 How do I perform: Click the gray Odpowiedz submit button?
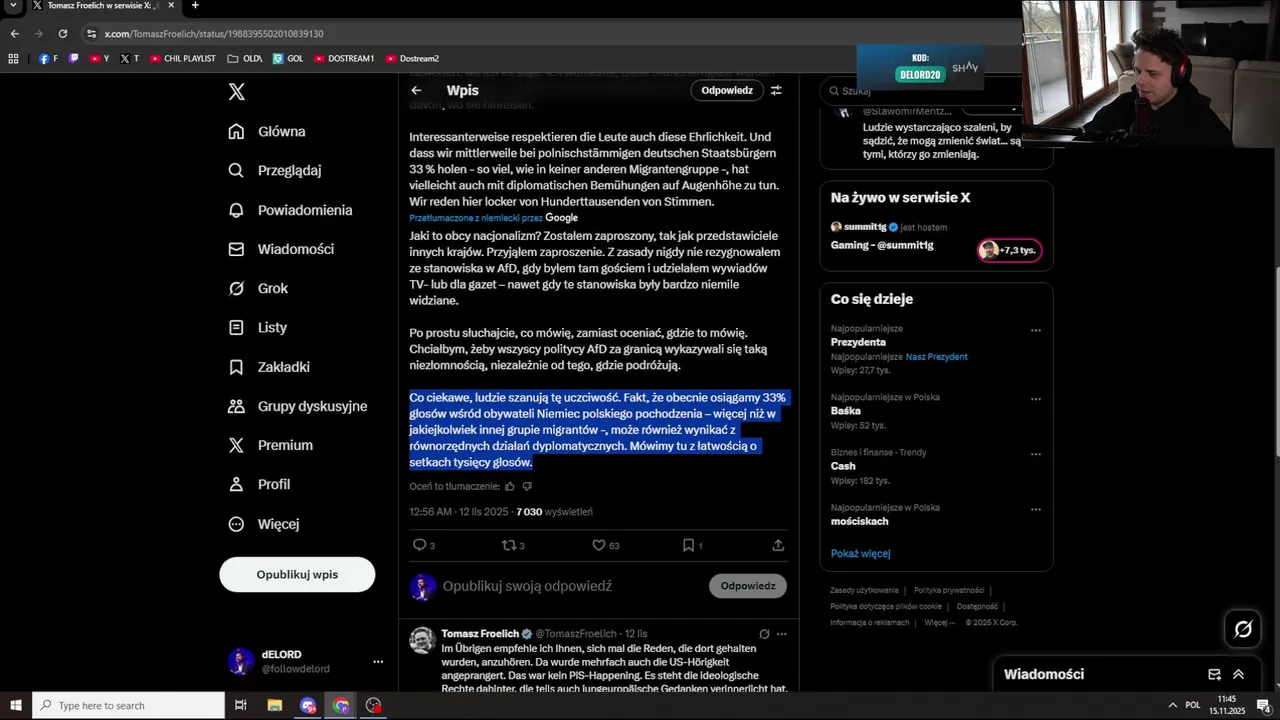(748, 586)
